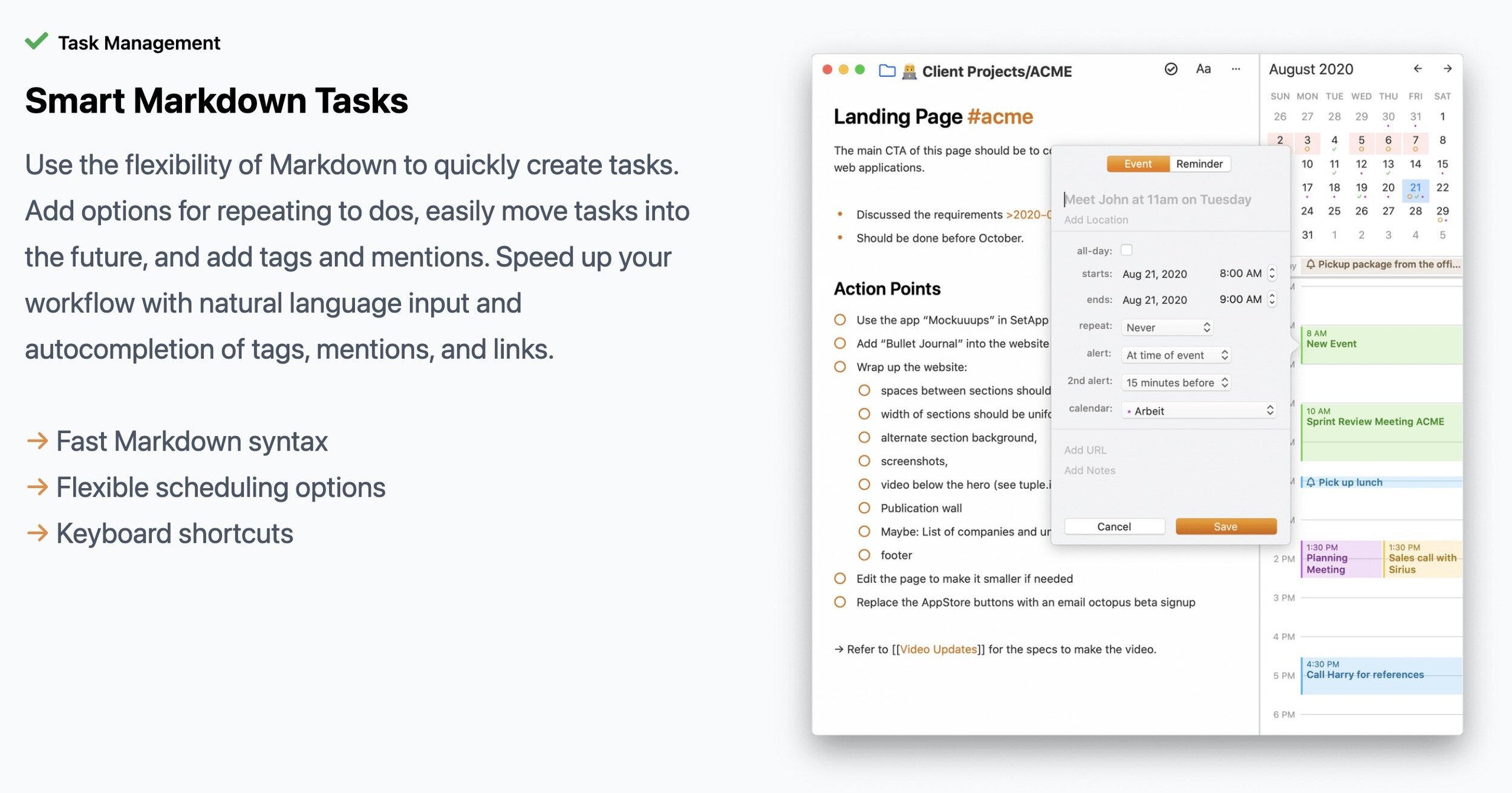The image size is (1512, 793).
Task: Complete the Publication wall task circle
Action: click(864, 508)
